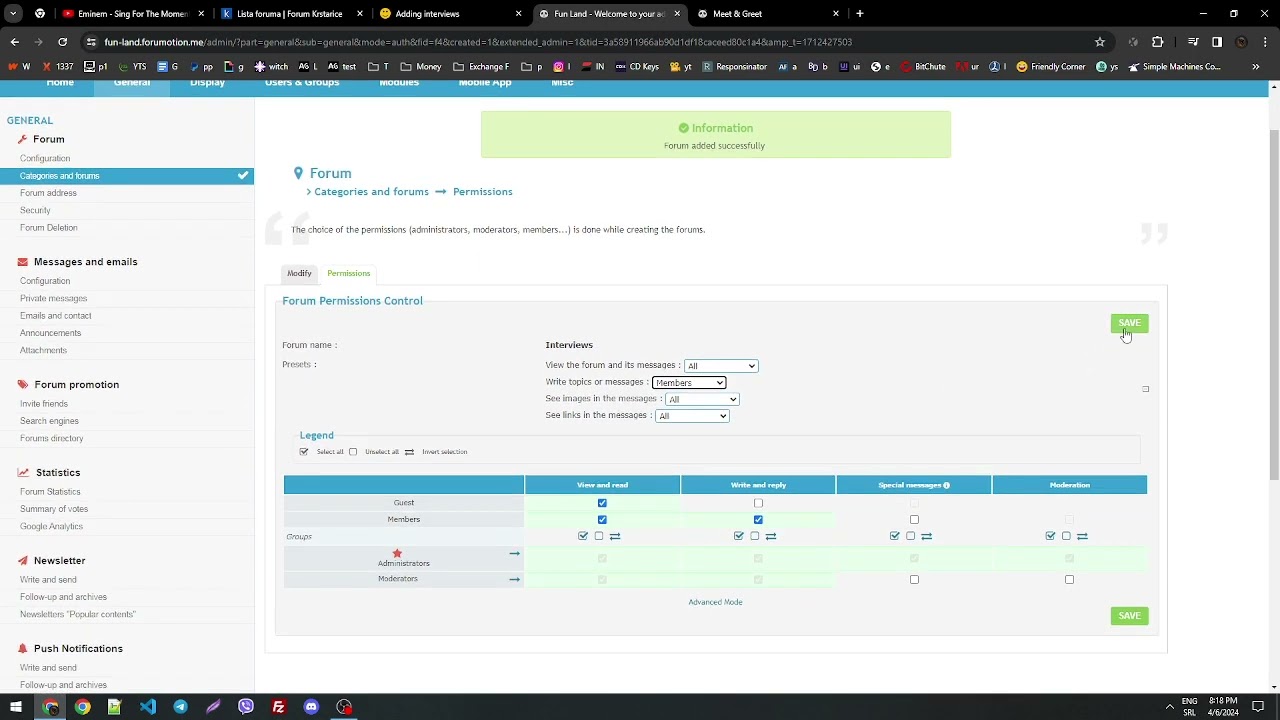Screen dimensions: 1280x720
Task: Click the bottom green SAVE button
Action: point(1129,616)
